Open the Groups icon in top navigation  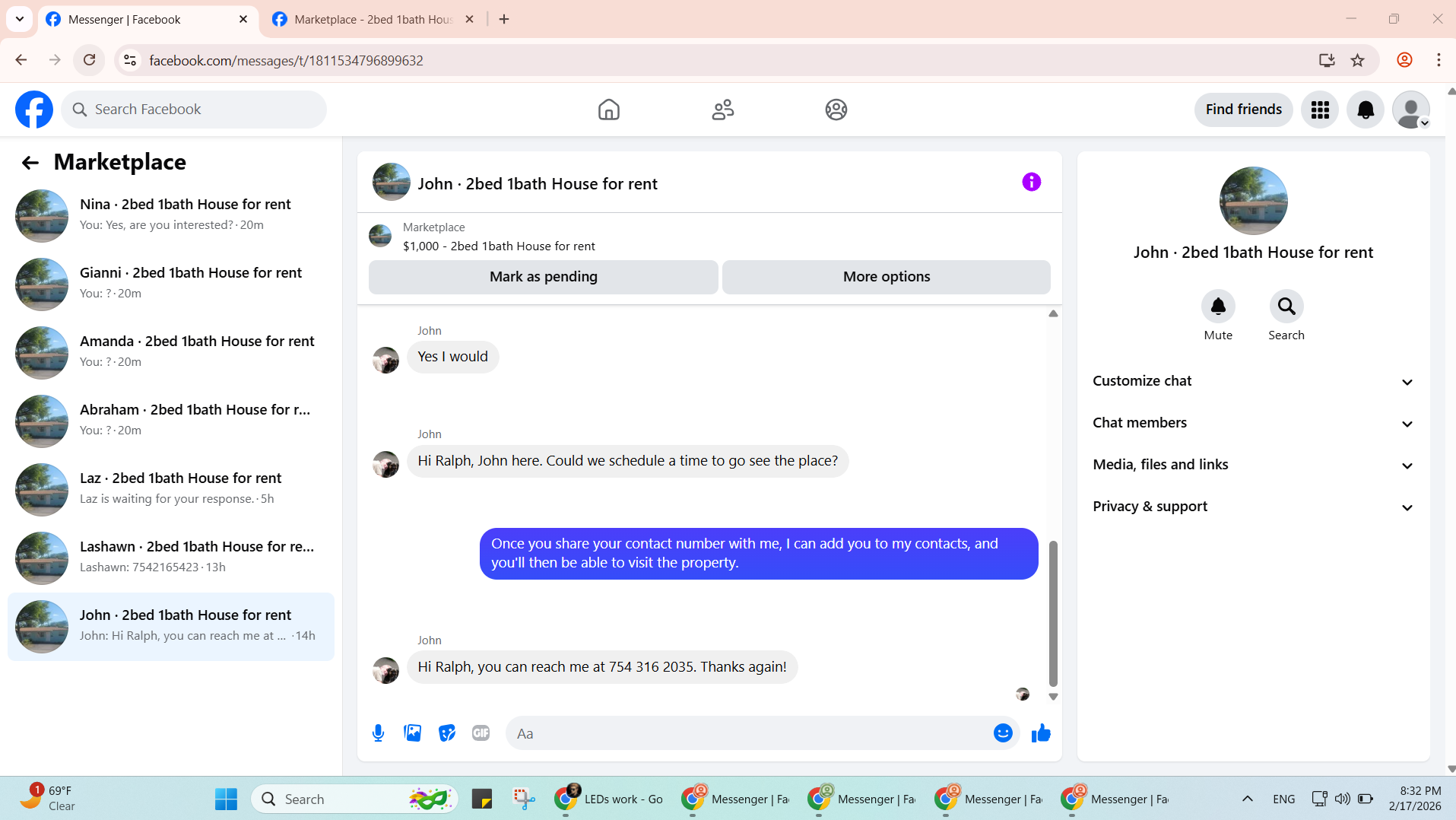click(836, 110)
